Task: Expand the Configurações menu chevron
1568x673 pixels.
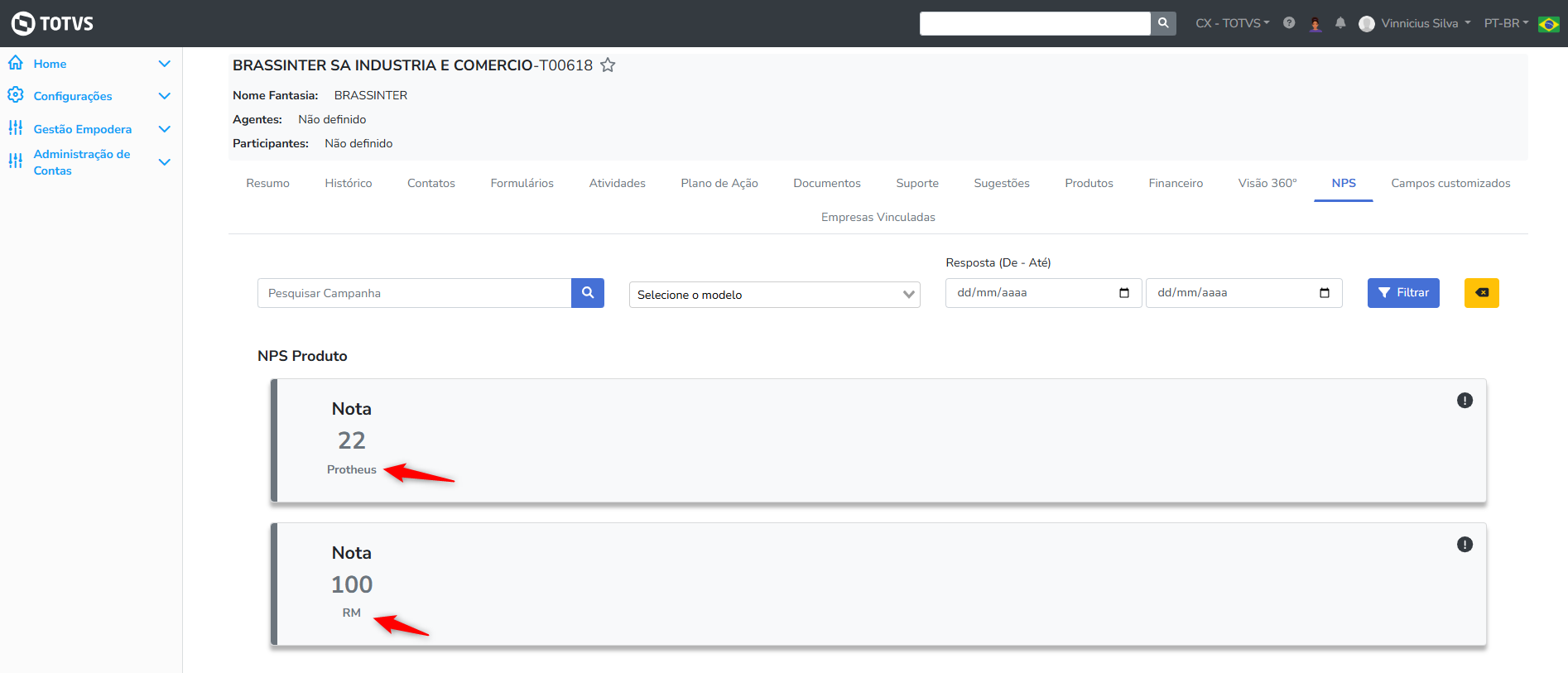Action: pos(165,96)
